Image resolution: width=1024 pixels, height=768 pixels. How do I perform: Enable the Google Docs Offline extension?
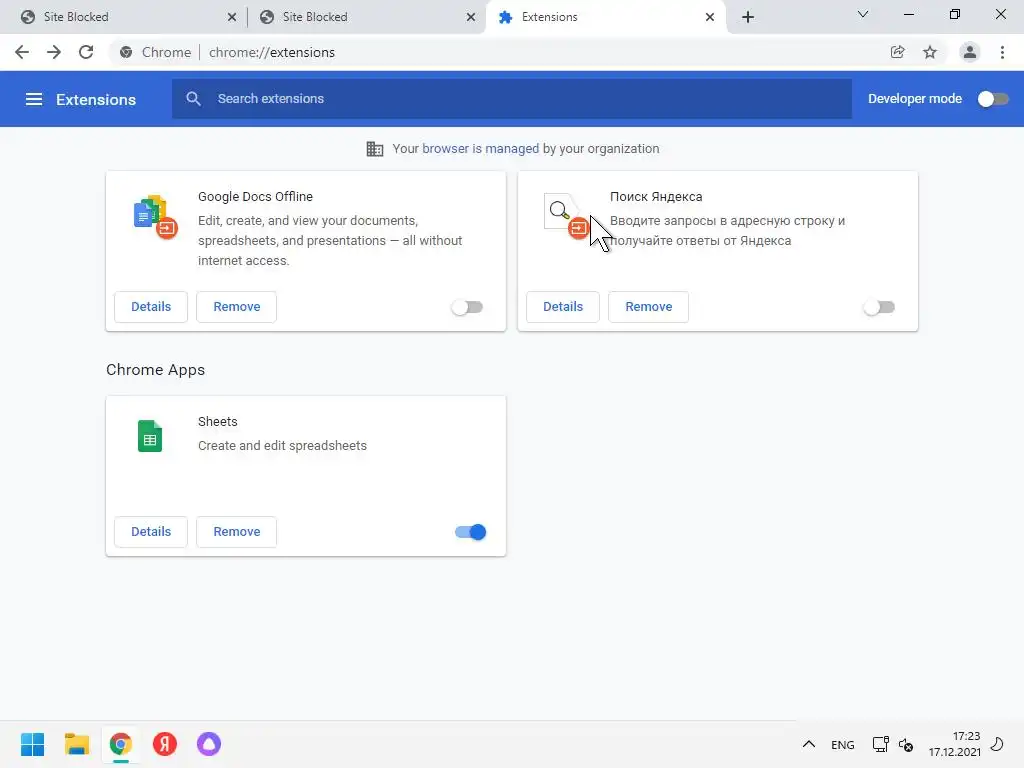tap(467, 307)
